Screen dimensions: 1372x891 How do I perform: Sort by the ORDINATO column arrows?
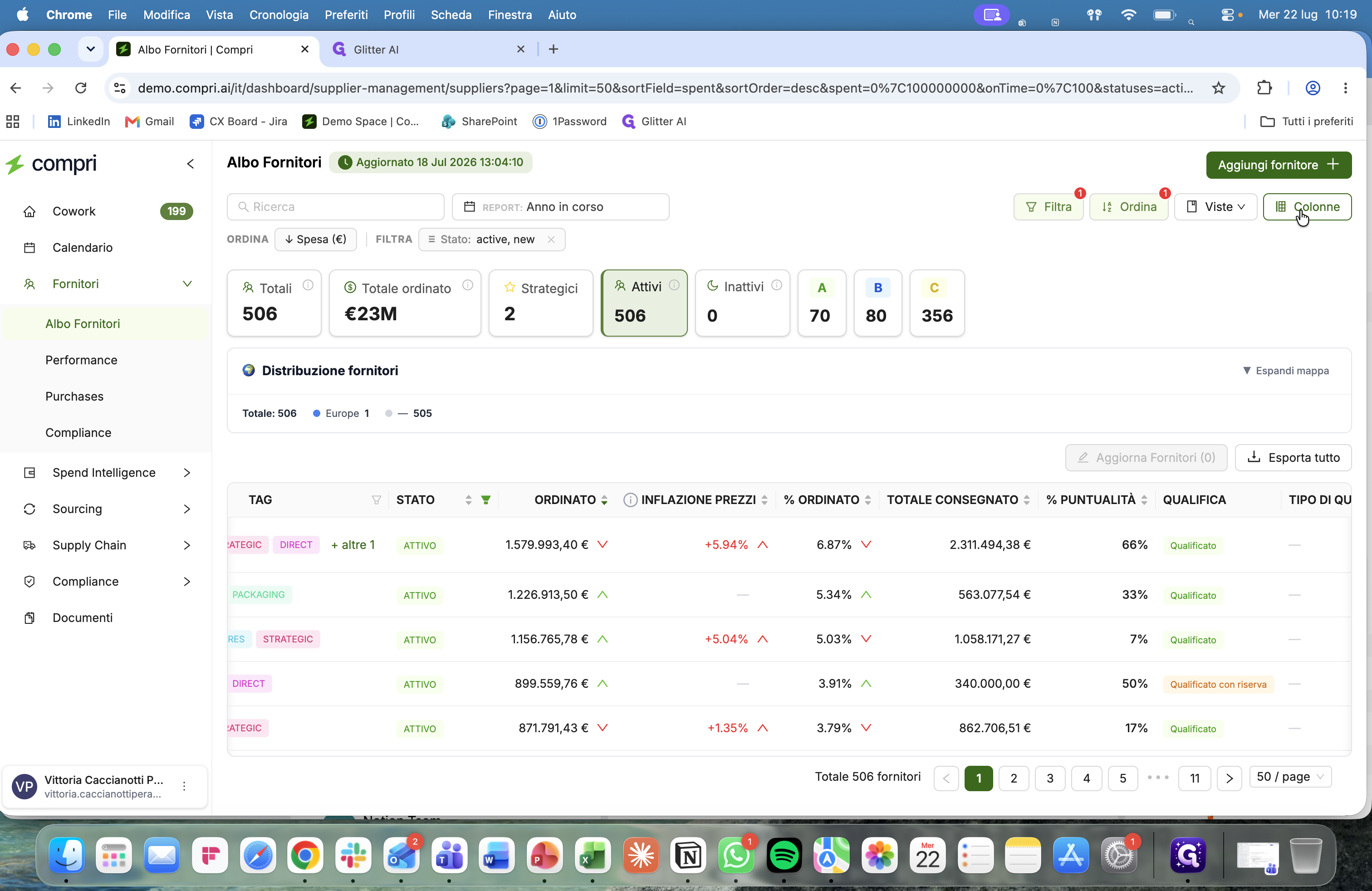coord(604,500)
